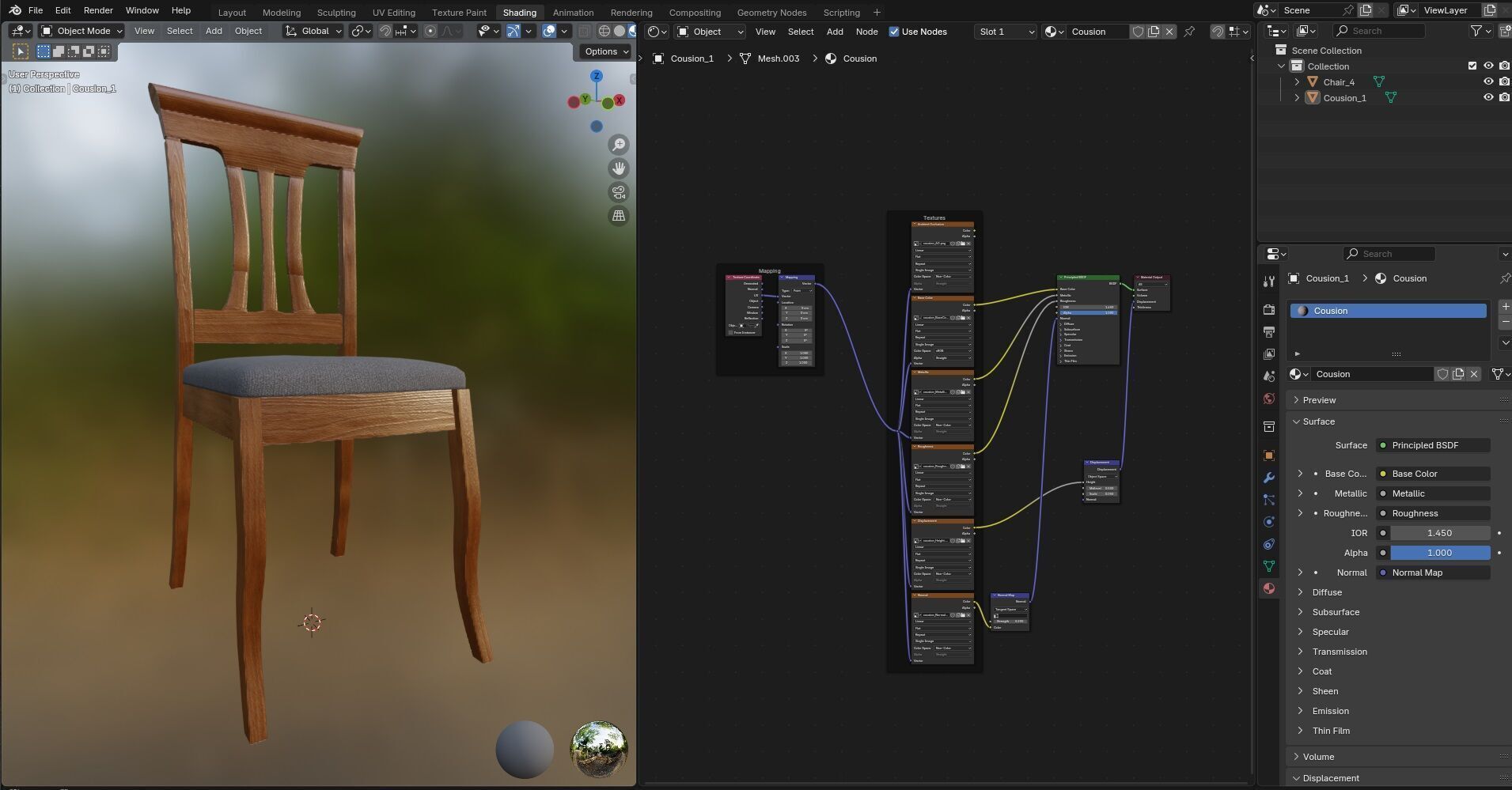1512x790 pixels.
Task: Open the Object Constraints properties tab
Action: 1269,544
